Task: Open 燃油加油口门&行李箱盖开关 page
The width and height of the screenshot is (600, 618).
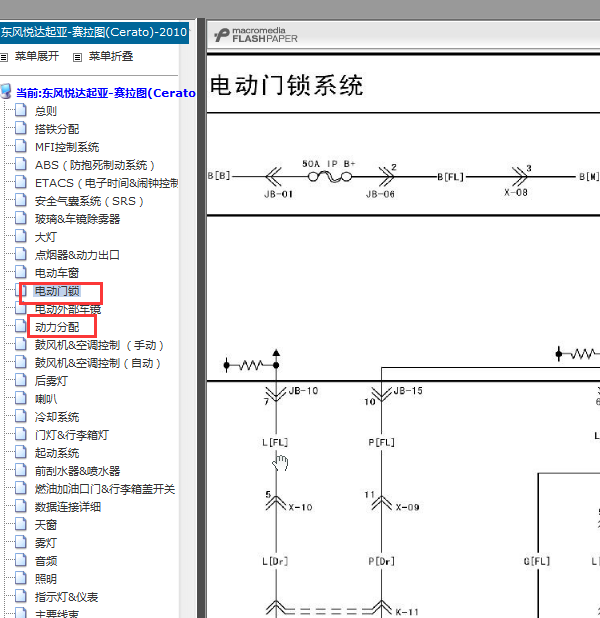Action: pyautogui.click(x=105, y=489)
